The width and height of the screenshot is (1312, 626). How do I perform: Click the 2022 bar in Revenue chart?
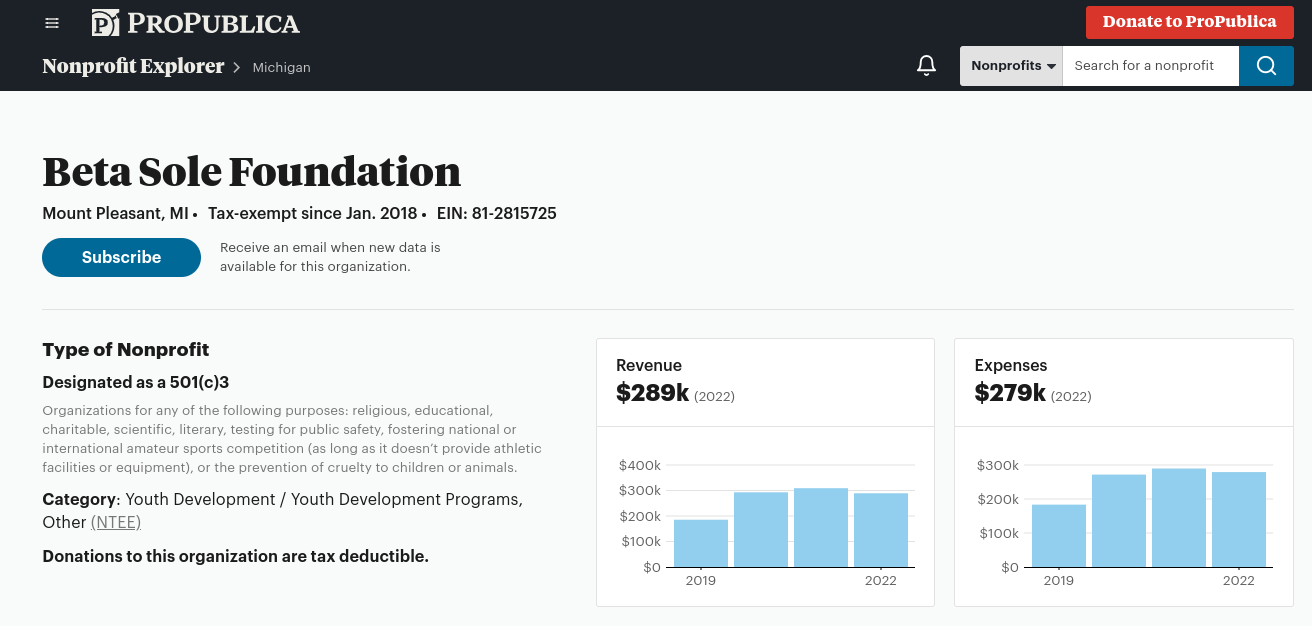point(881,530)
